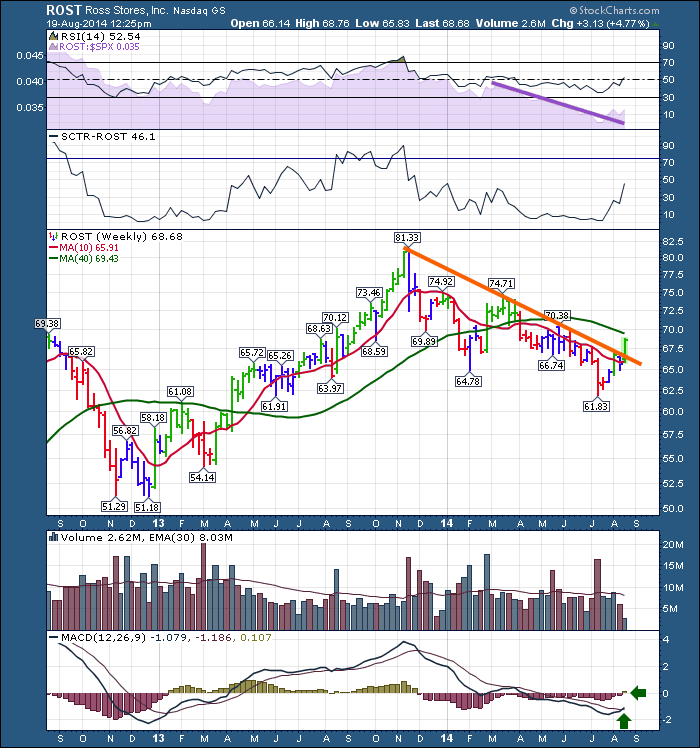Click the 51.18 low price label
Viewport: 700px width, 748px height.
pyautogui.click(x=147, y=507)
